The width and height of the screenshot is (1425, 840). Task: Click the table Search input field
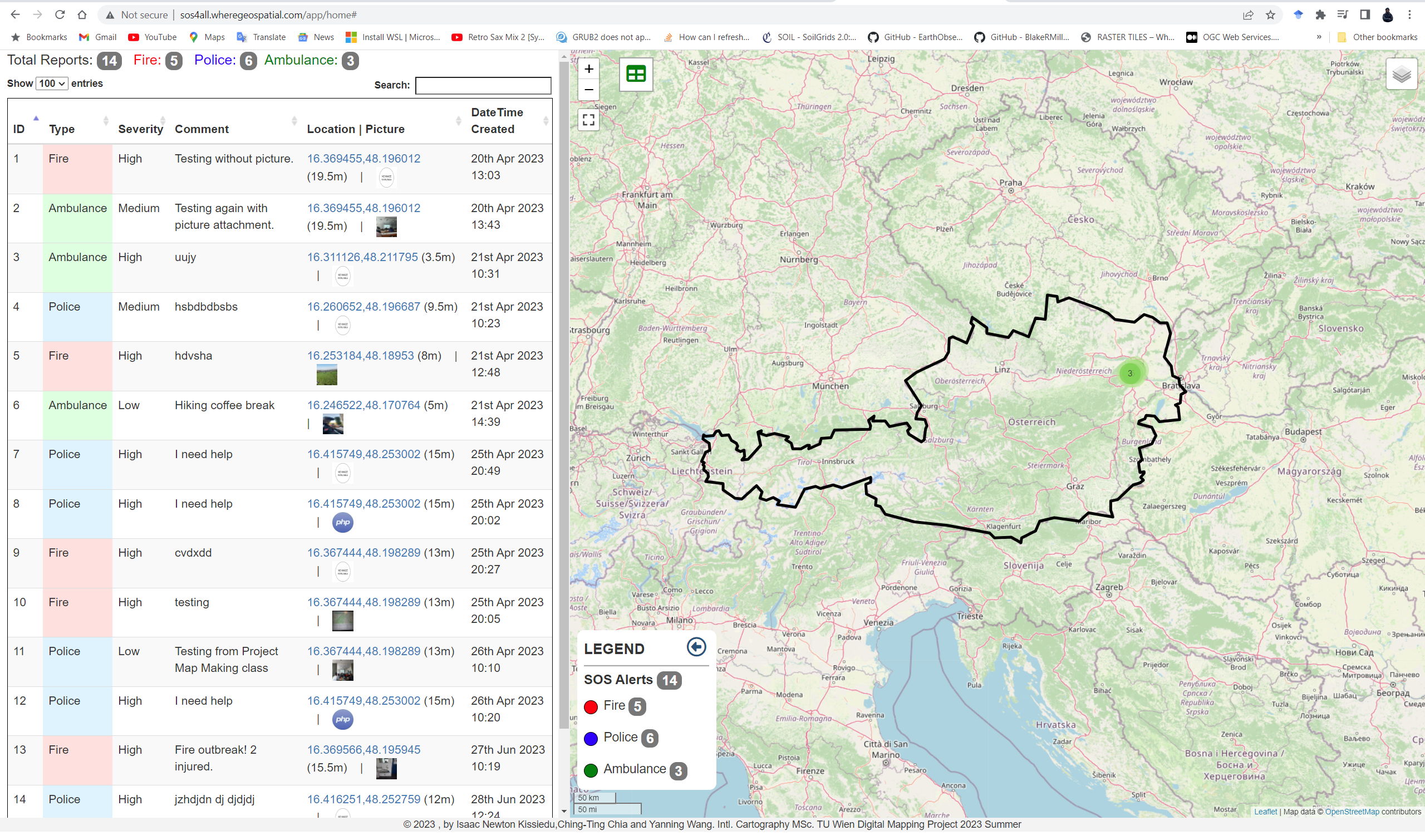point(483,86)
